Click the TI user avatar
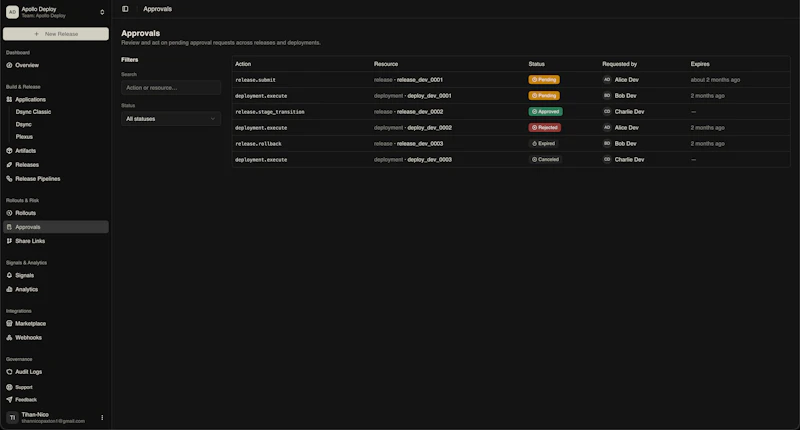This screenshot has width=800, height=430. [x=12, y=418]
